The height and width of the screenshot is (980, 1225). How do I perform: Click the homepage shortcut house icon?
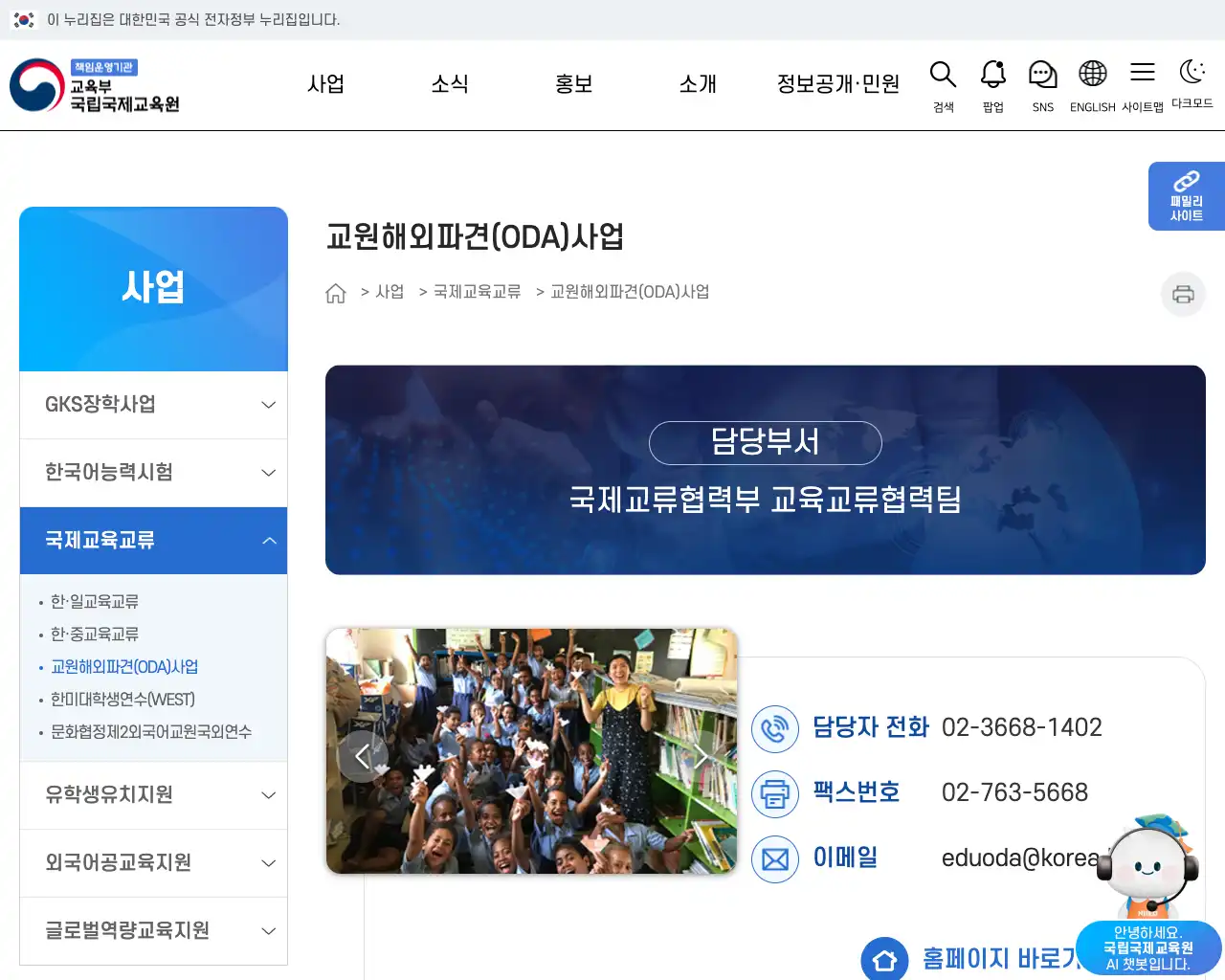(x=884, y=959)
